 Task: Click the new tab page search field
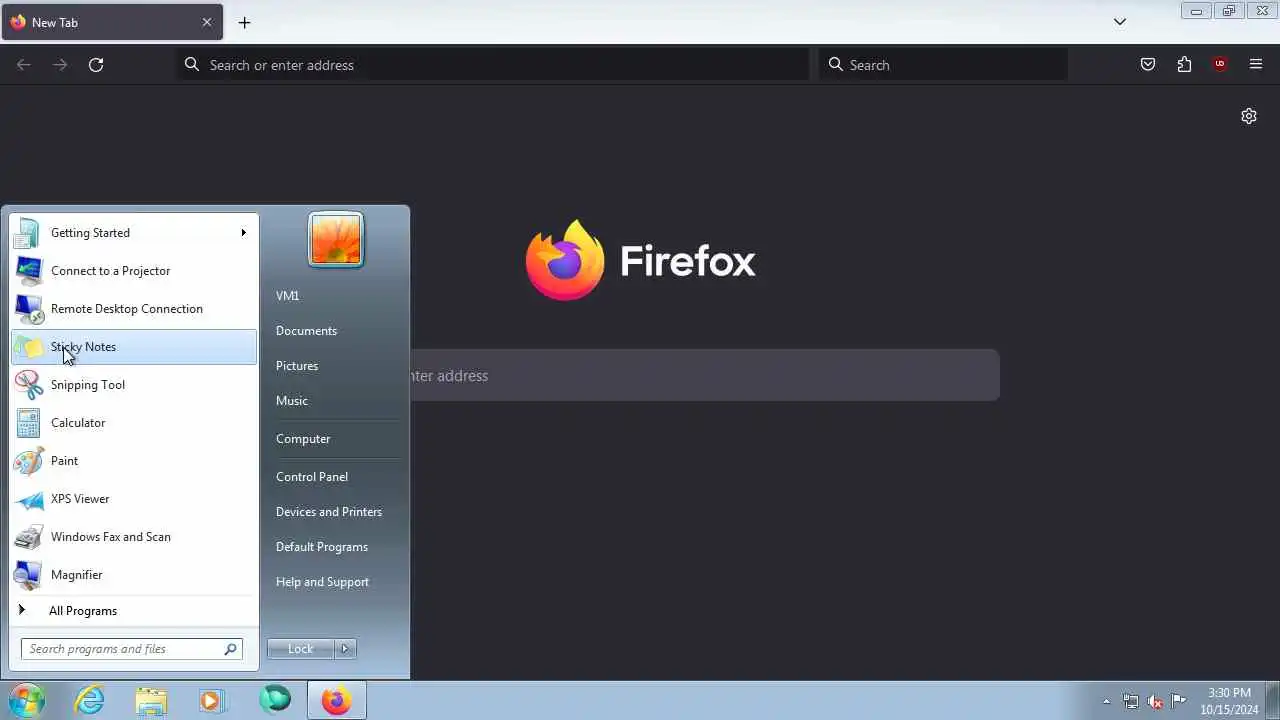704,376
